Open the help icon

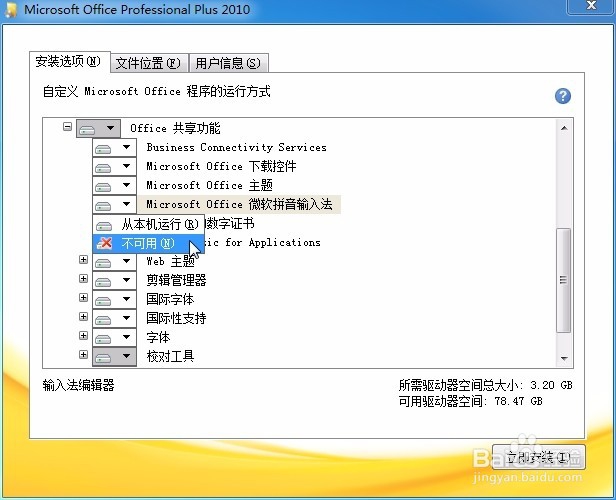[x=563, y=96]
